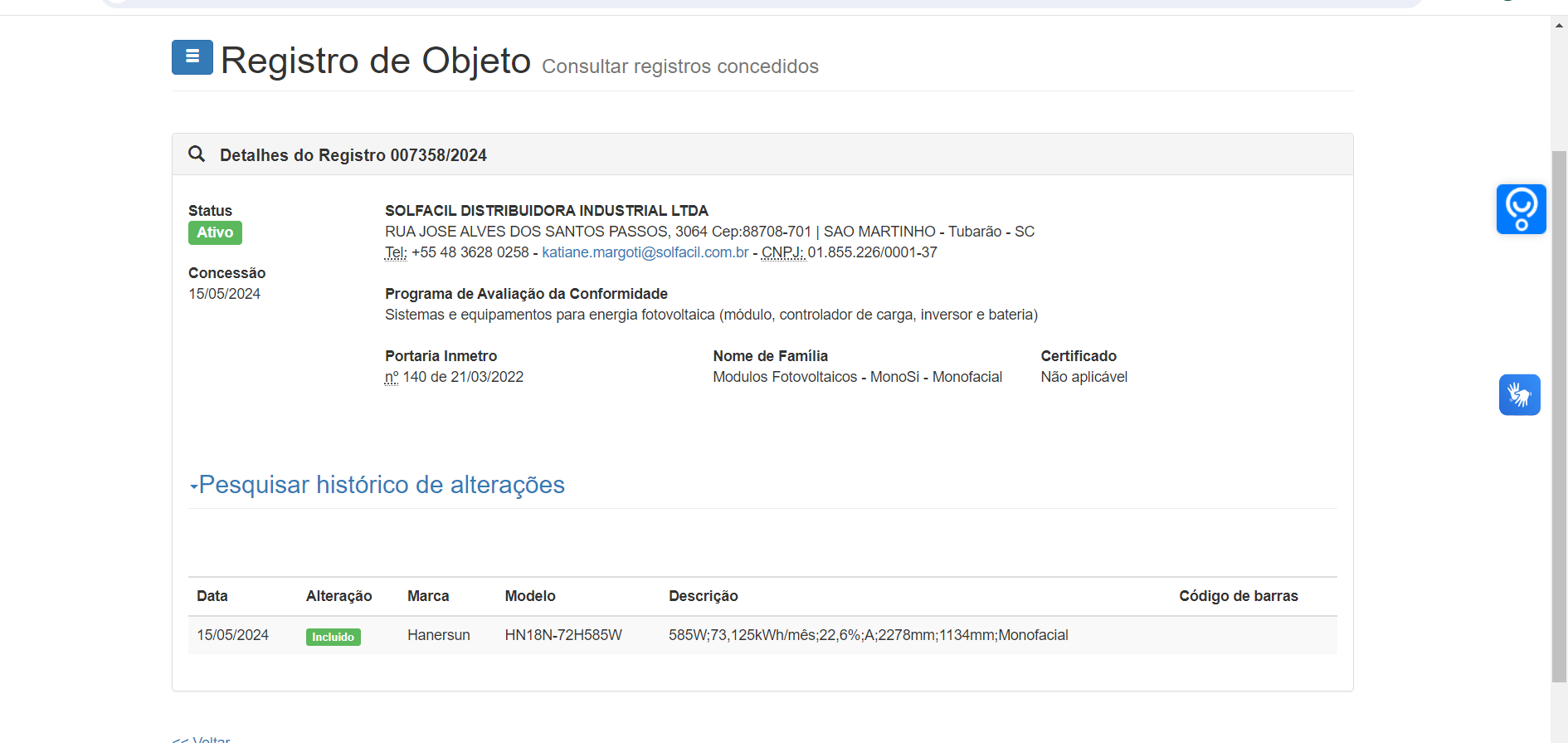Select the Alteração column header

338,596
